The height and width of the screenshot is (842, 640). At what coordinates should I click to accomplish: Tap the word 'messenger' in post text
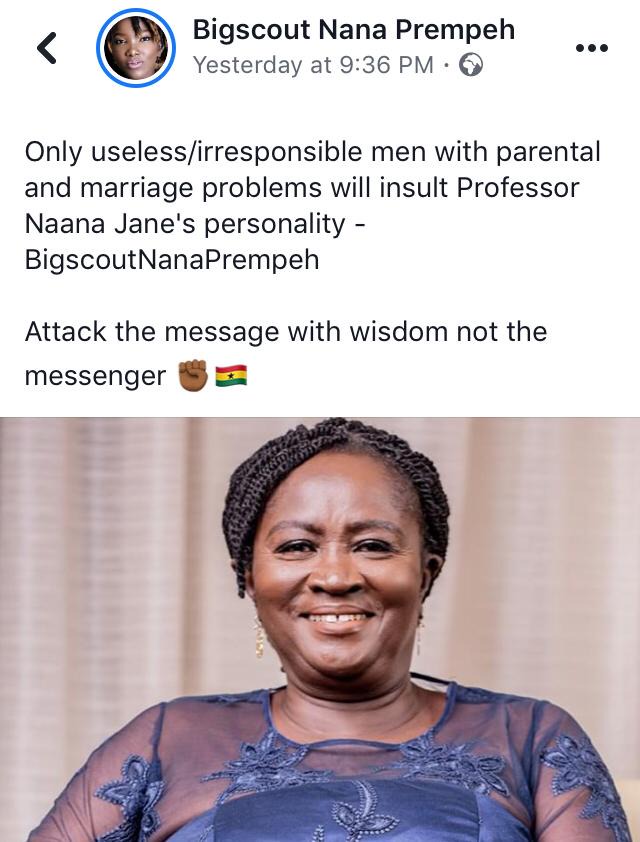pos(95,375)
